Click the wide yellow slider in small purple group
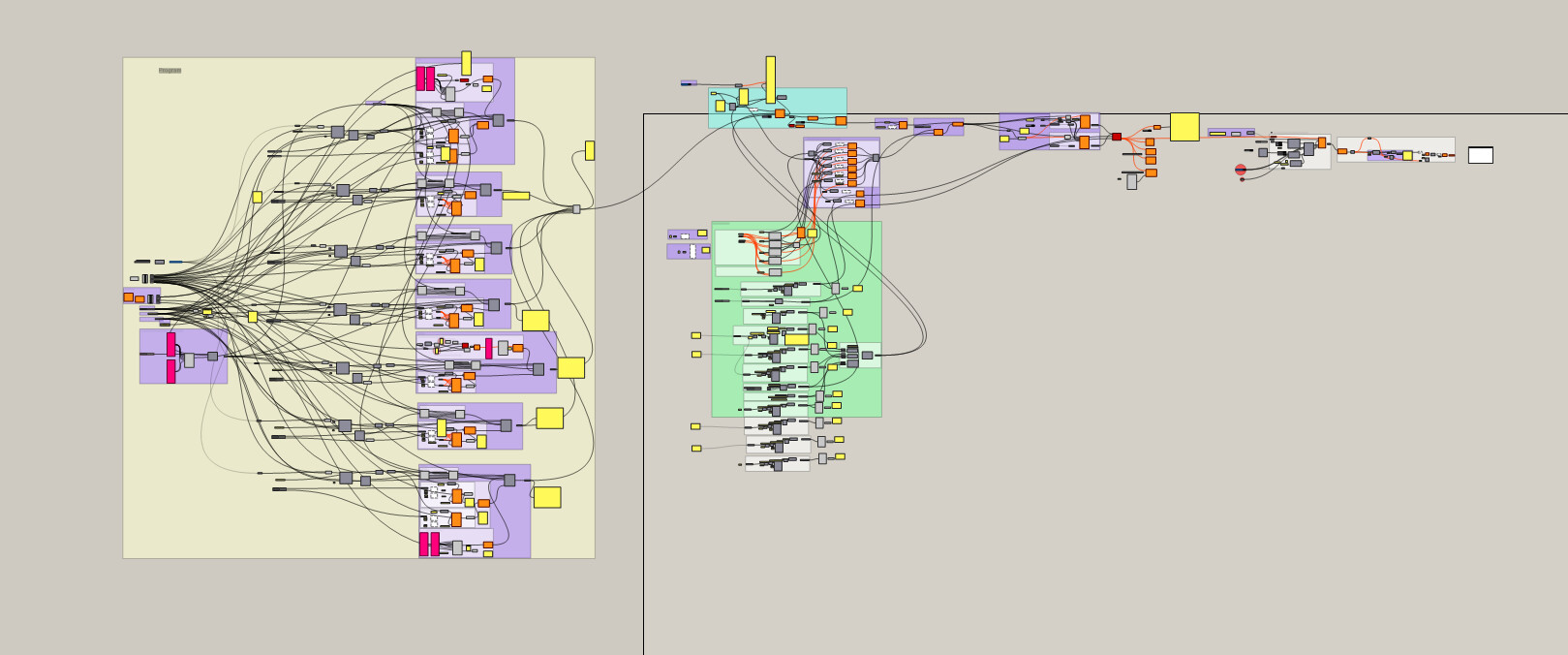 [1217, 134]
